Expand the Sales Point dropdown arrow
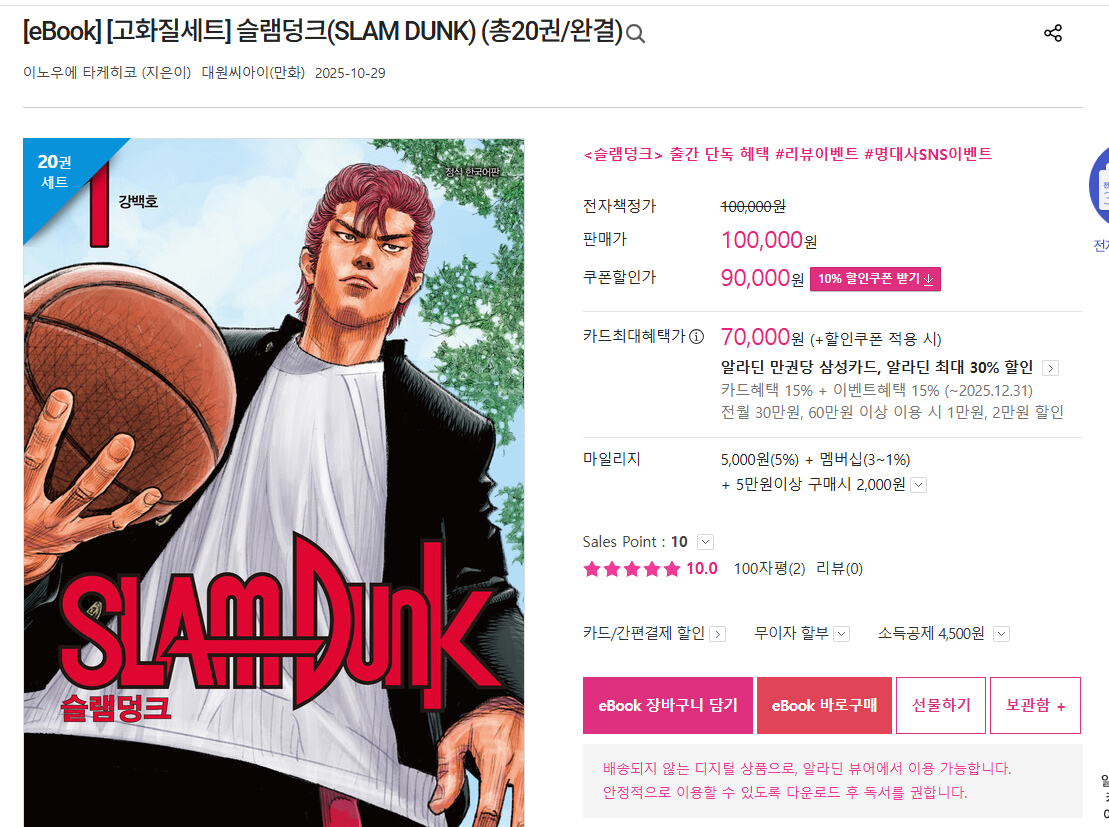Viewport: 1109px width, 827px height. [x=705, y=542]
